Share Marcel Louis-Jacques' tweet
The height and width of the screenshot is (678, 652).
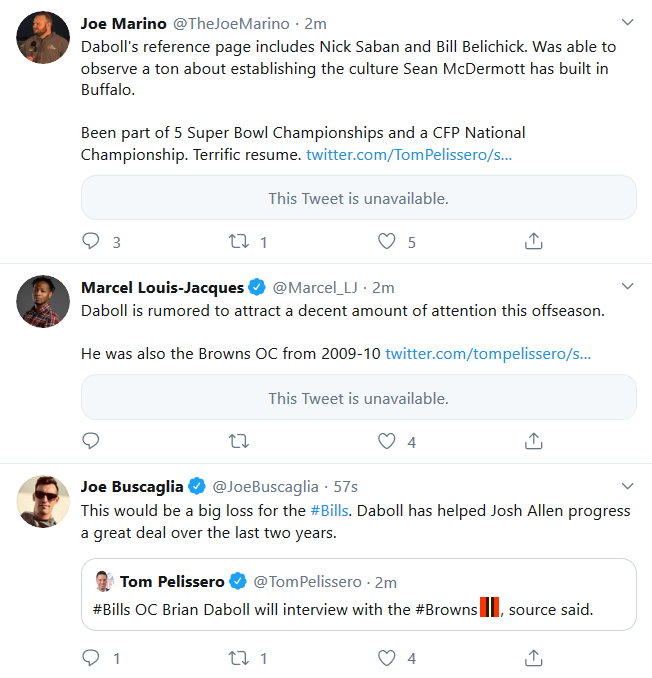534,441
